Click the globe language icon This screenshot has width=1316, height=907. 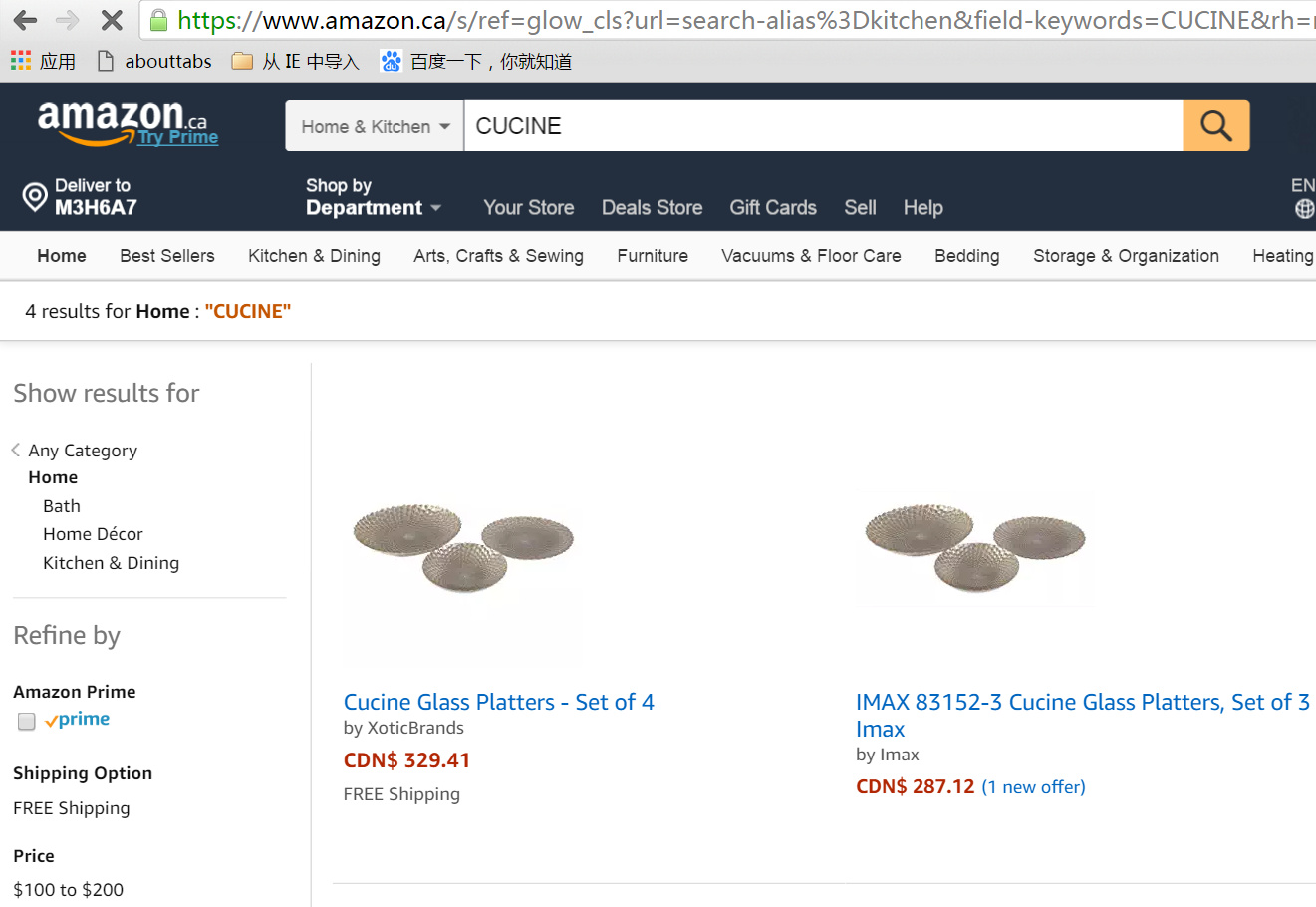[1303, 209]
